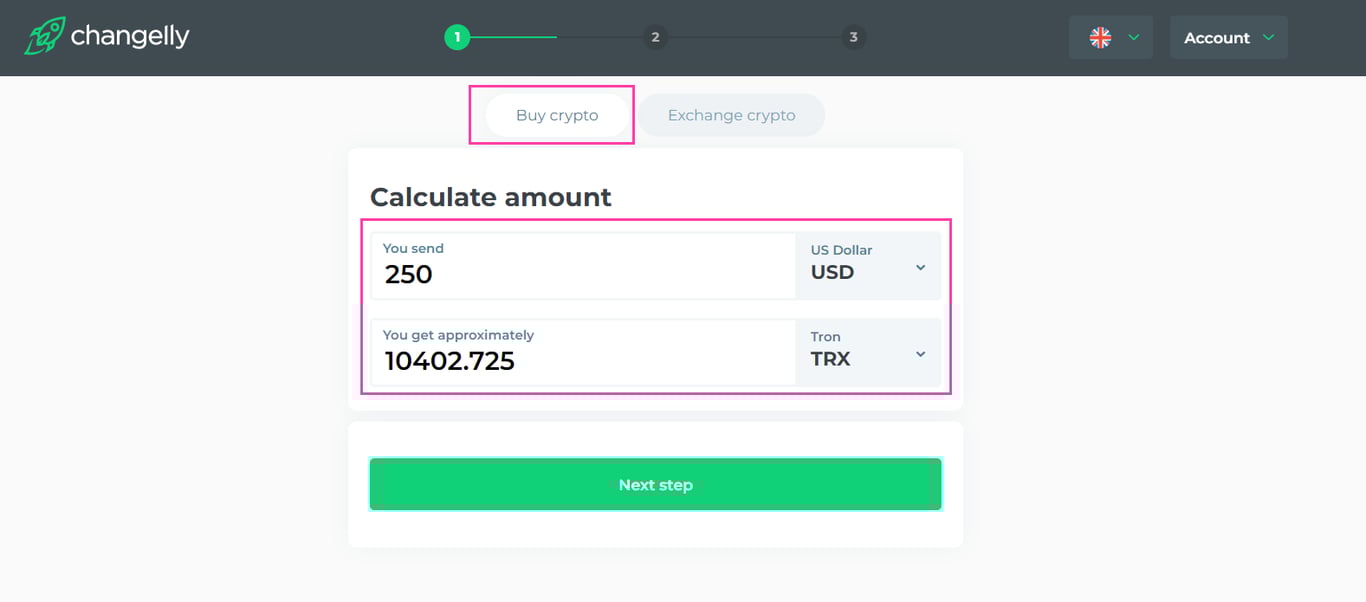Jump to step 2 circle indicator
This screenshot has width=1366, height=602.
(655, 38)
